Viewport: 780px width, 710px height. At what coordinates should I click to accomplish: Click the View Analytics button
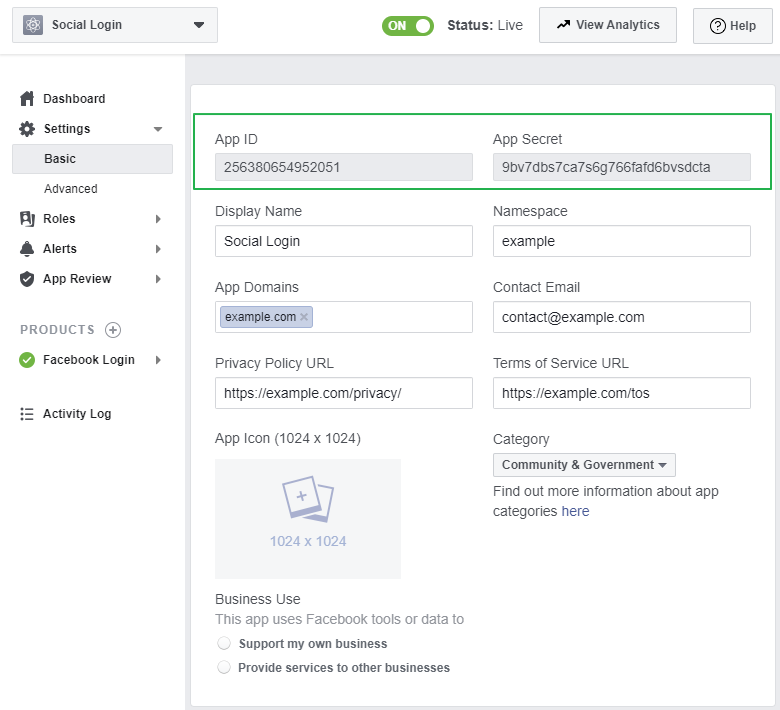[607, 25]
